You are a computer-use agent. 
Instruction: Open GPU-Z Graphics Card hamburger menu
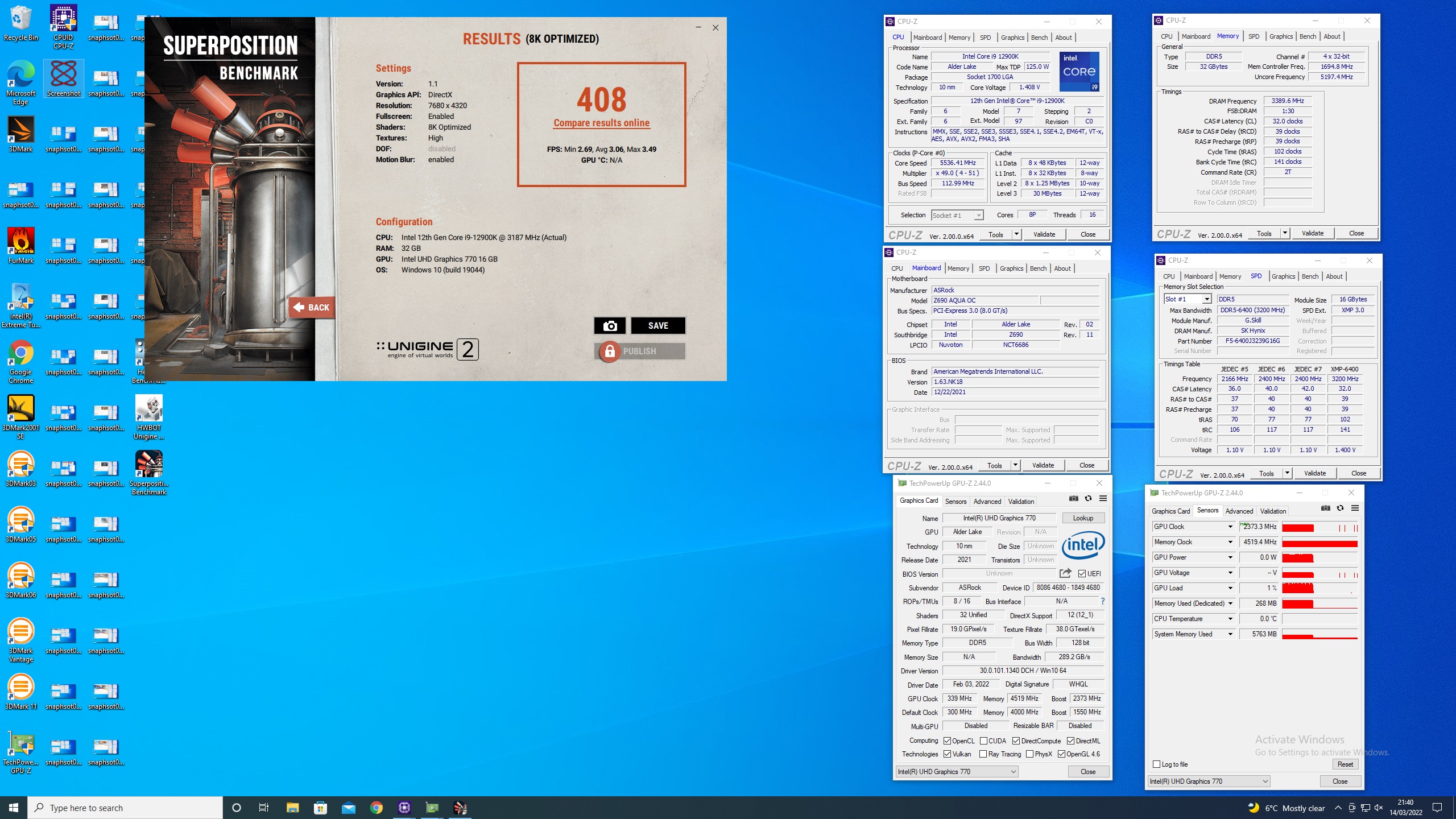click(x=1103, y=498)
